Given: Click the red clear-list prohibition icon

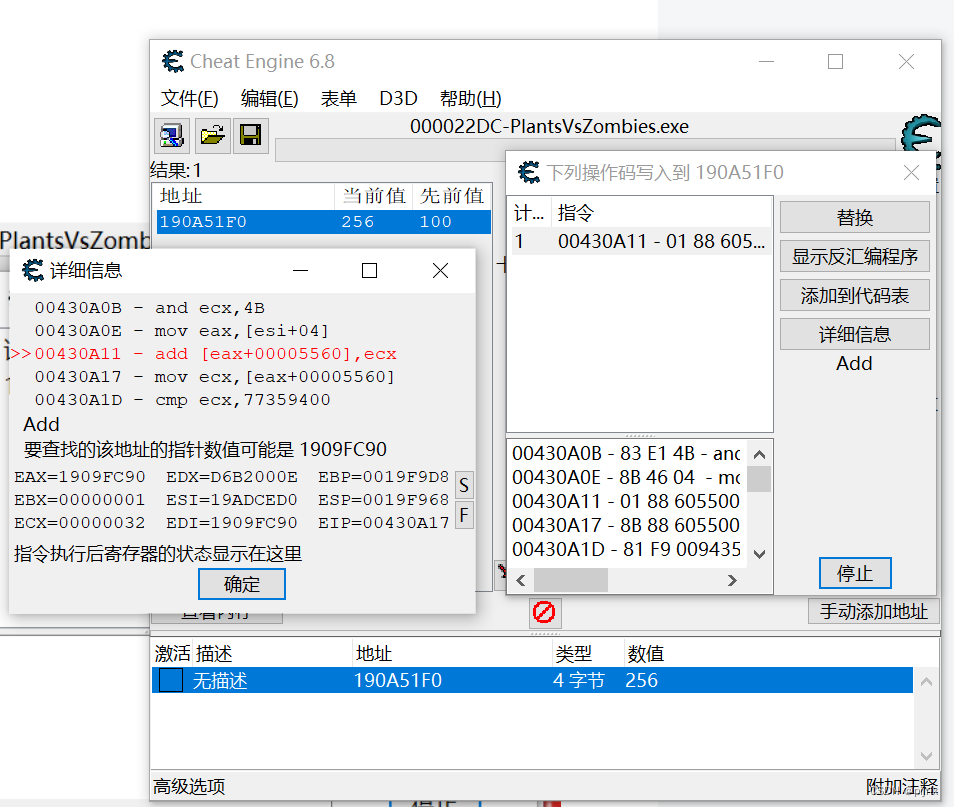Looking at the screenshot, I should (x=544, y=612).
